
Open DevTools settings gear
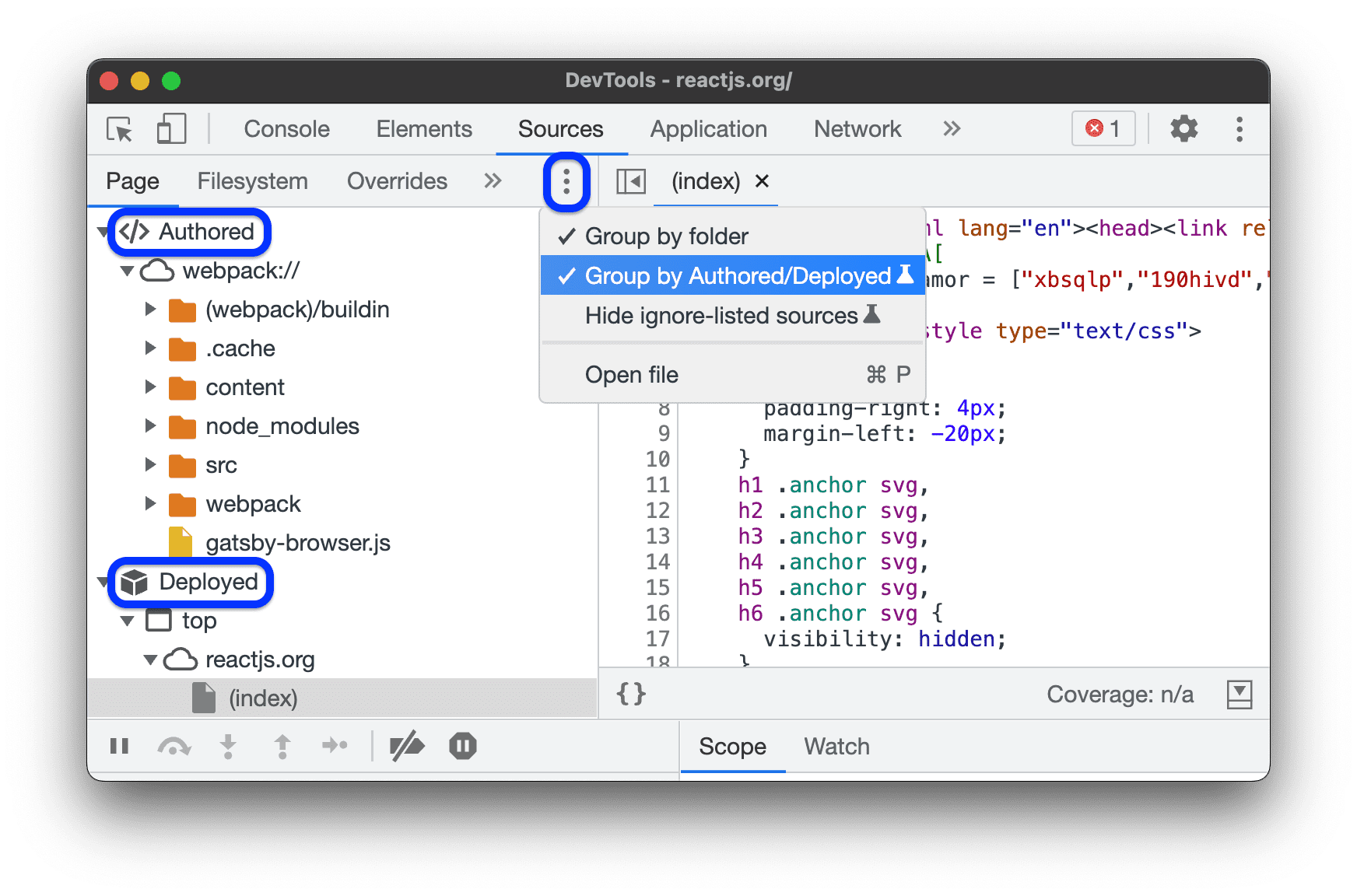click(x=1183, y=129)
